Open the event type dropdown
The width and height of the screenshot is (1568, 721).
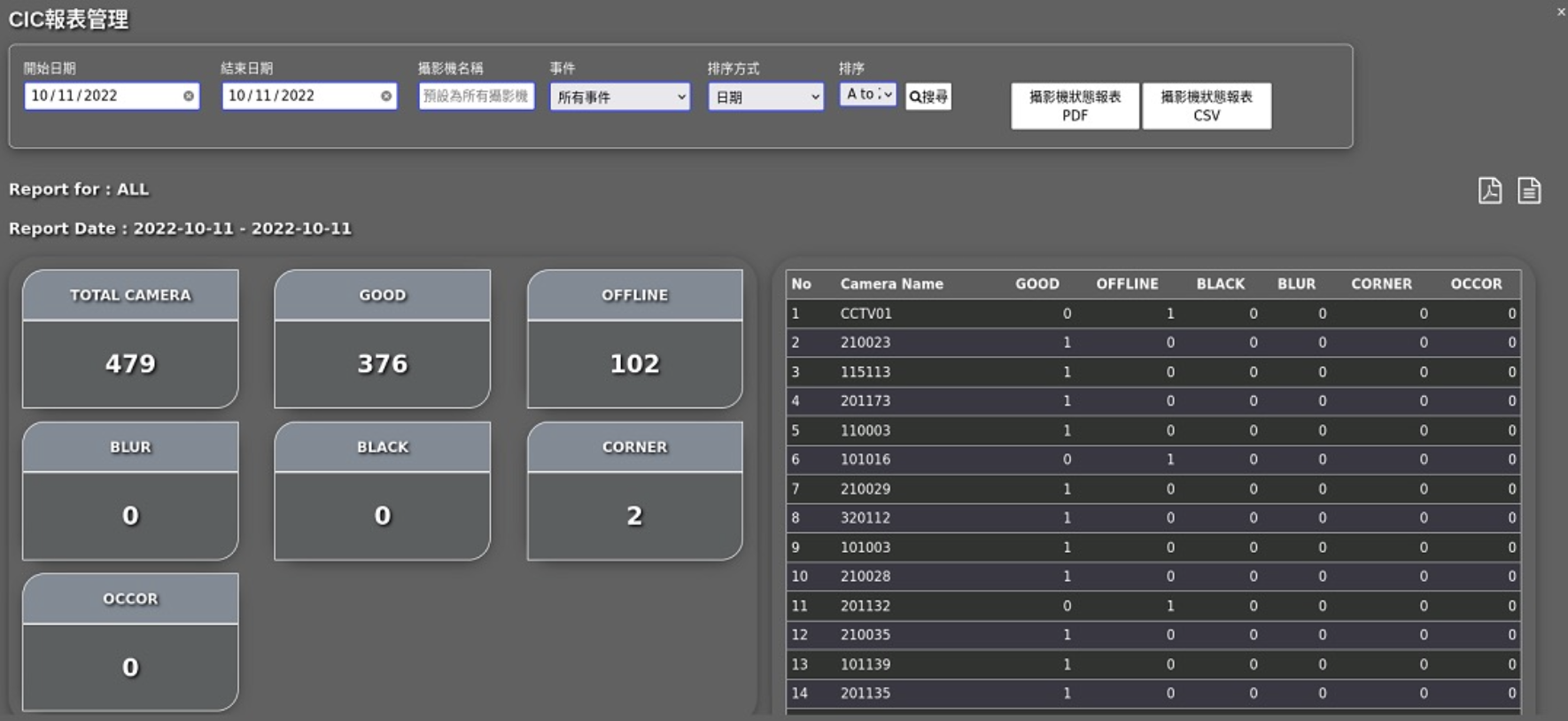pos(619,97)
